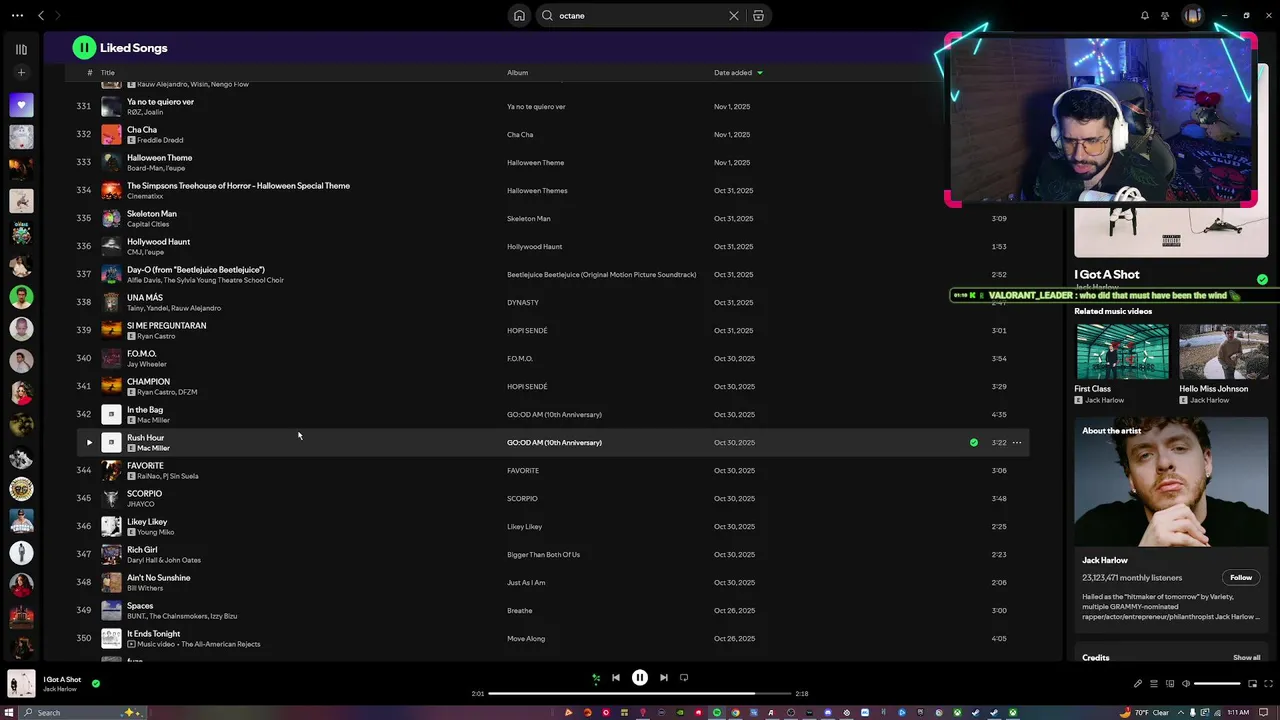Open Windows Start button on taskbar
Image resolution: width=1280 pixels, height=720 pixels.
[x=11, y=713]
